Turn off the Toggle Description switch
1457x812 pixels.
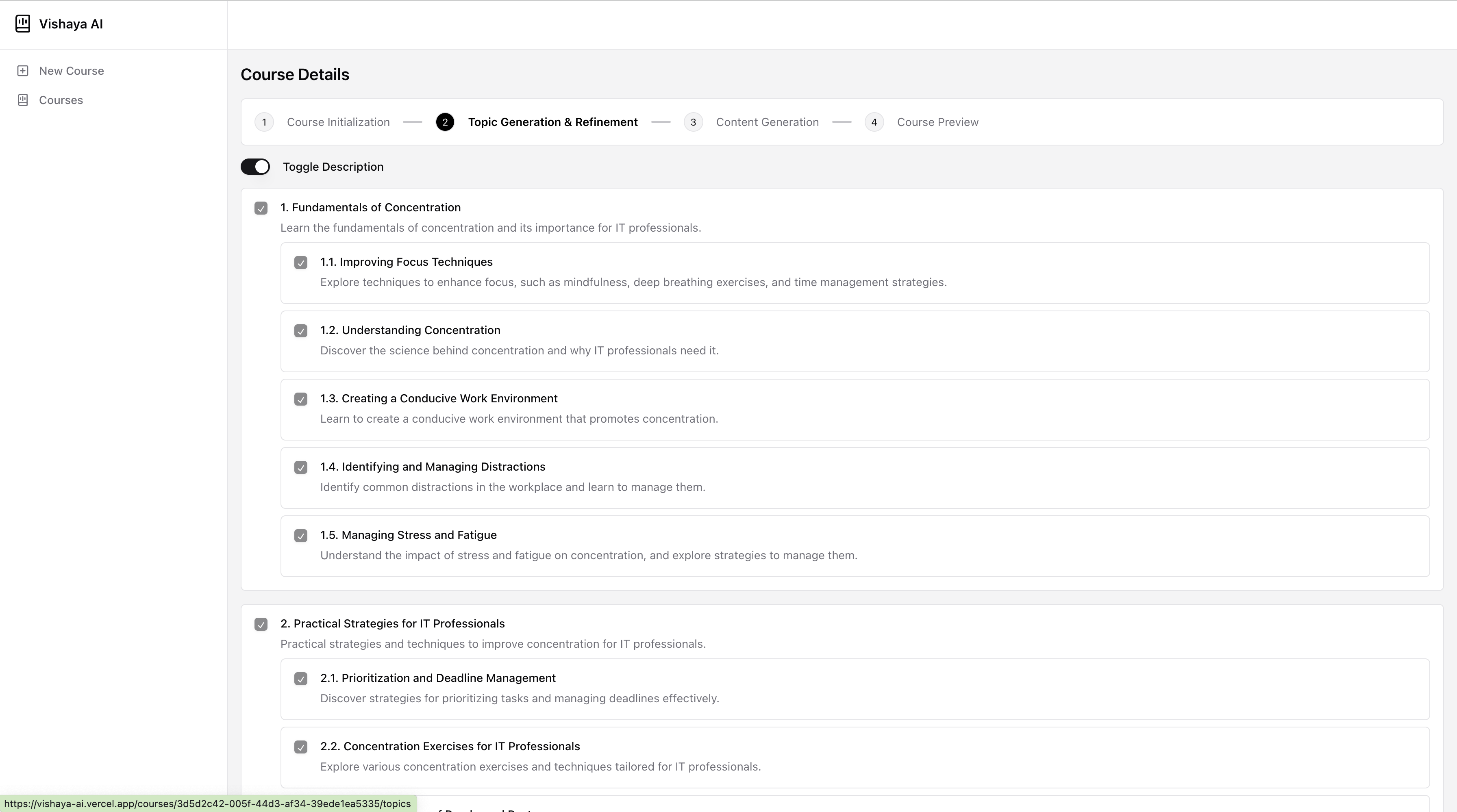(x=255, y=167)
